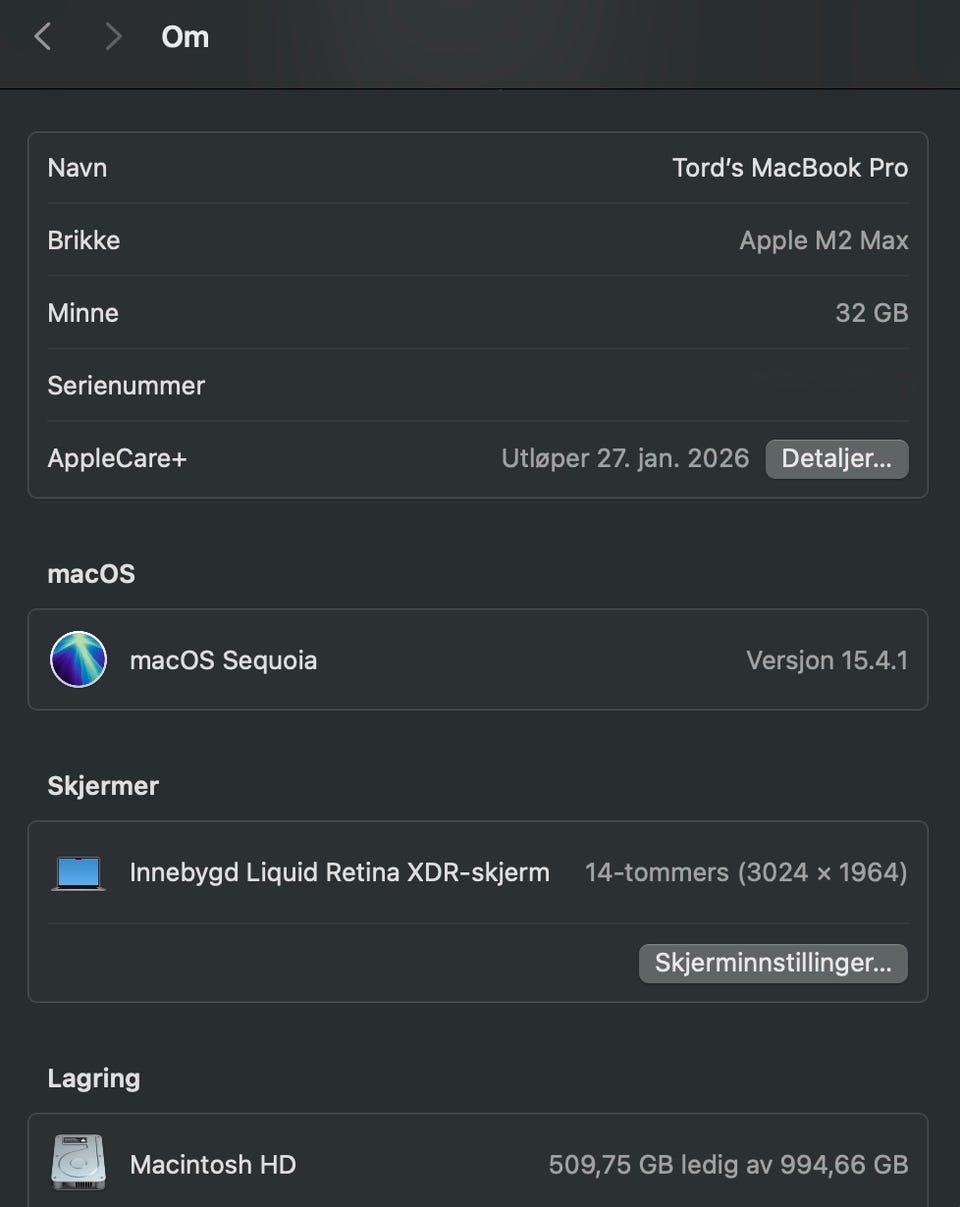The height and width of the screenshot is (1207, 960).
Task: Click the macOS Sequoia name label
Action: (223, 661)
